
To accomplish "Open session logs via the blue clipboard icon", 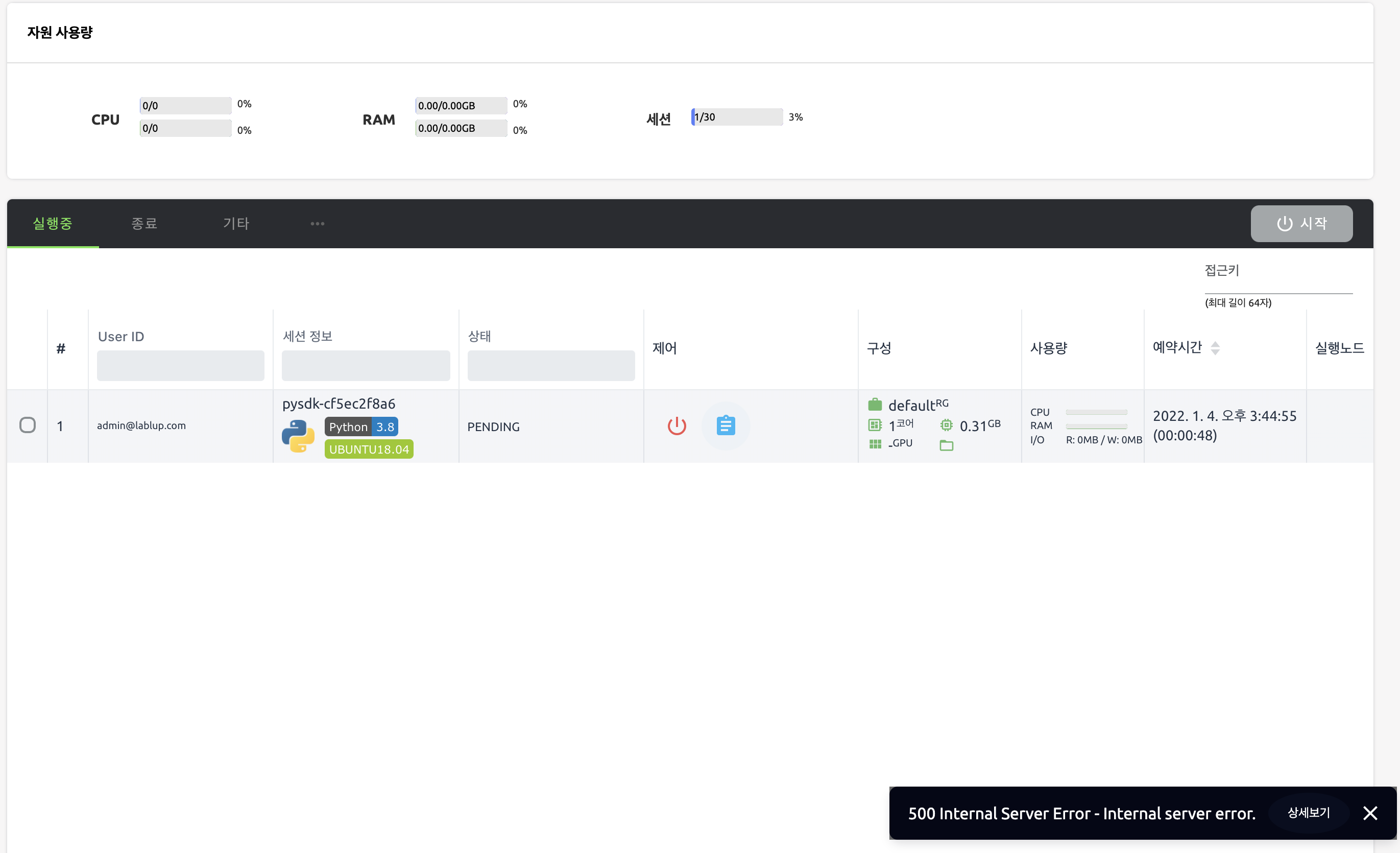I will point(726,425).
